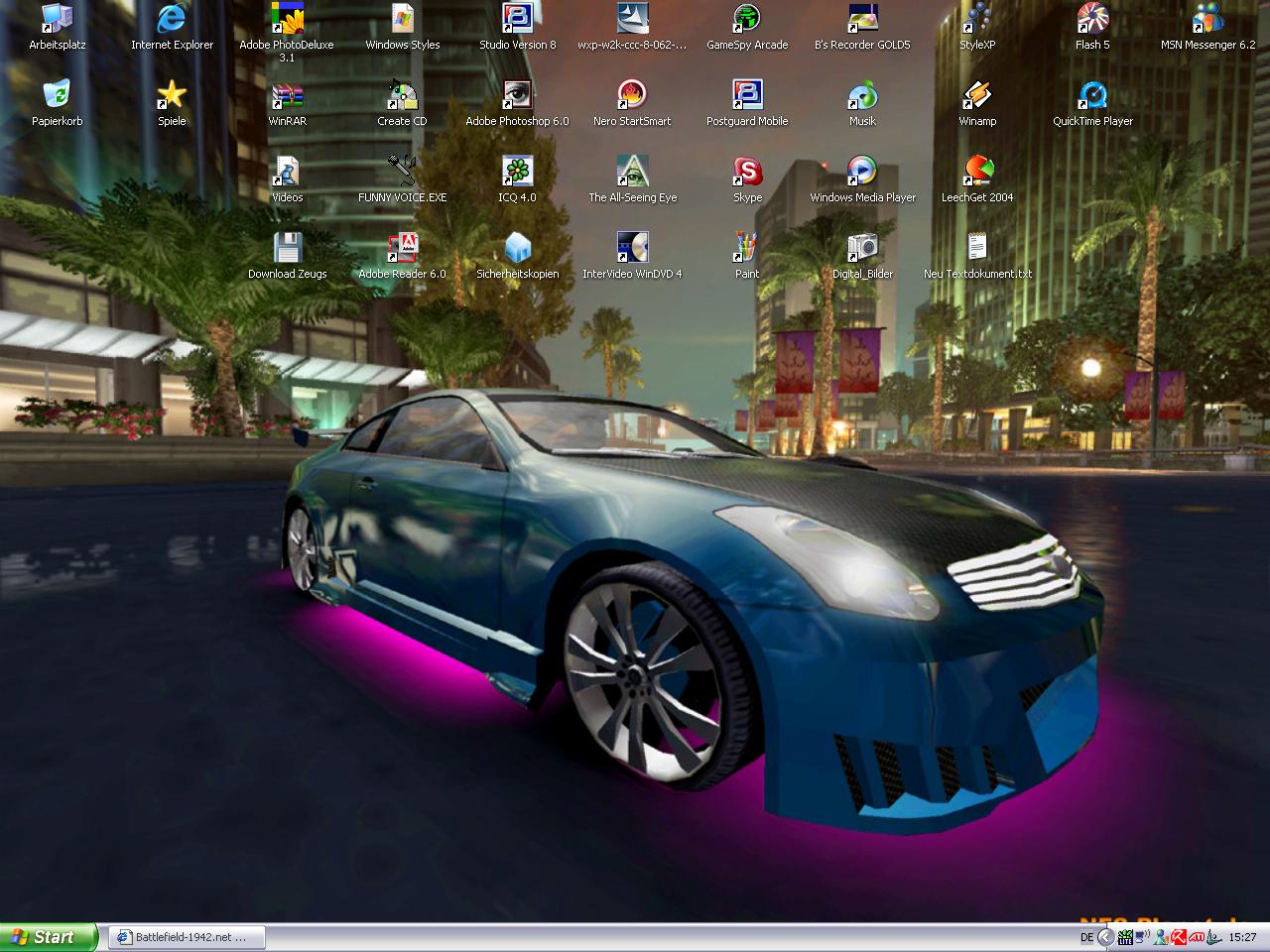Viewport: 1270px width, 952px height.
Task: Select the Papierkorb recycle bin
Action: coord(58,103)
